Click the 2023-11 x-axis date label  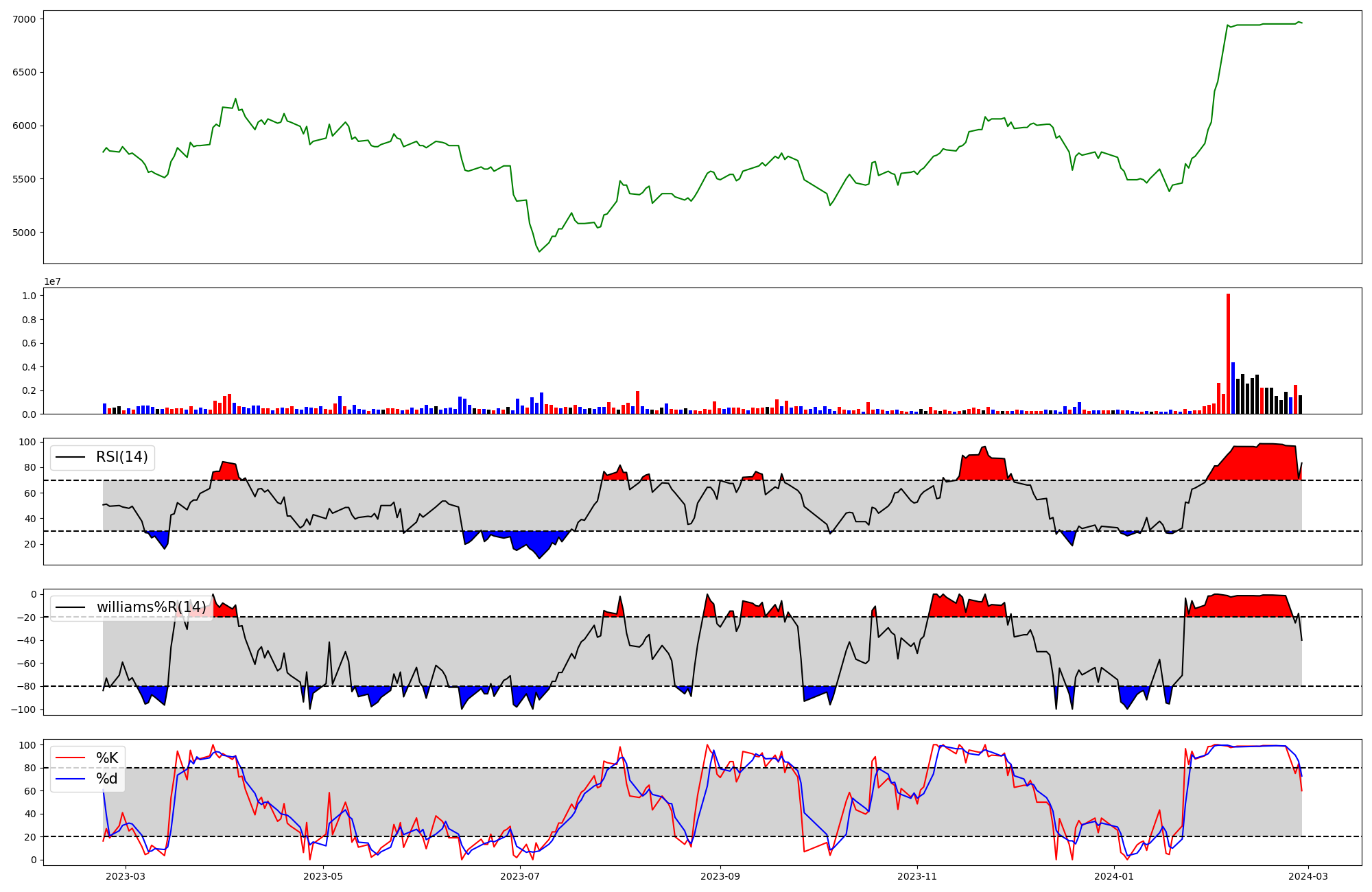coord(918,876)
